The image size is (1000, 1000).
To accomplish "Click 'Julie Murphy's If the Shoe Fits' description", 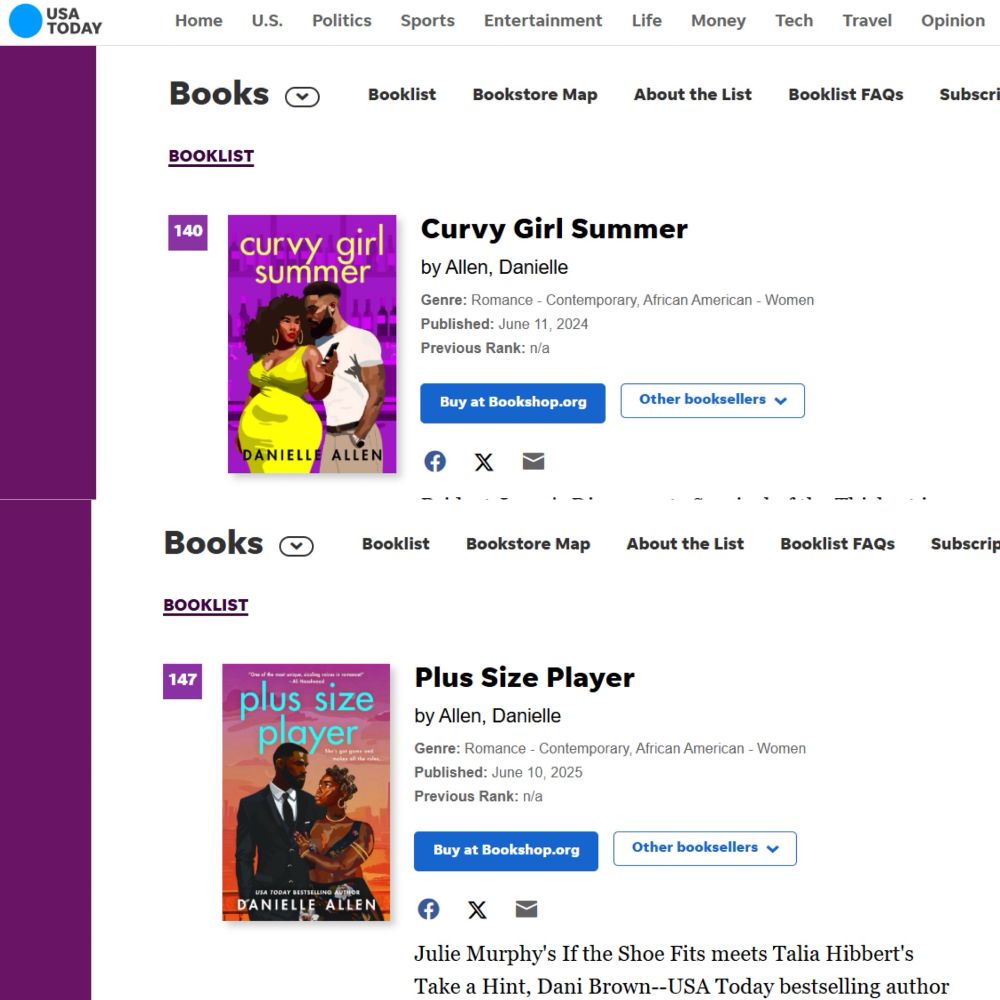I will pos(682,969).
